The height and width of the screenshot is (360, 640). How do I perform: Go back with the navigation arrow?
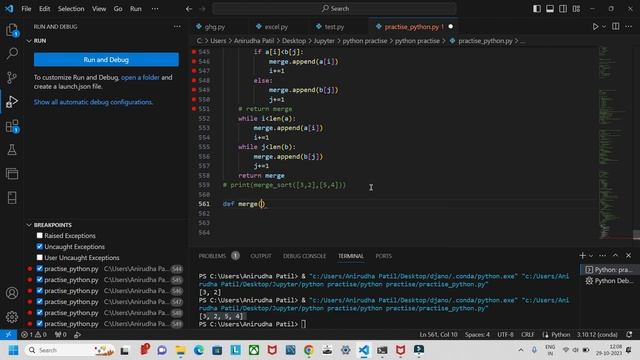click(x=189, y=9)
